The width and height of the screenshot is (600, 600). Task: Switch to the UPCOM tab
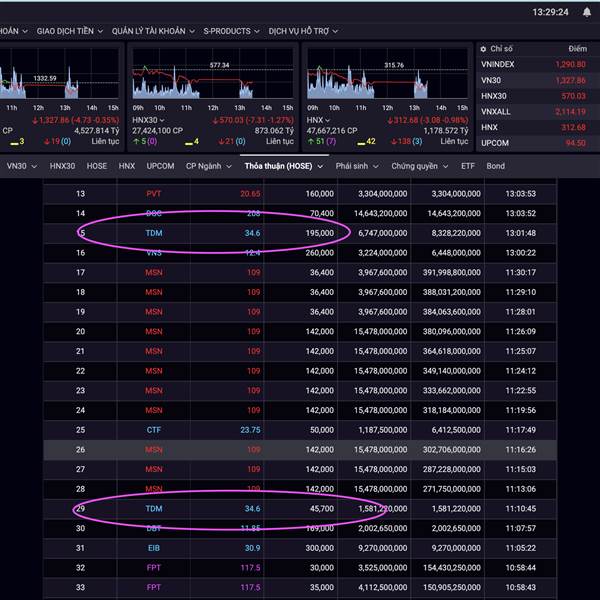coord(160,166)
